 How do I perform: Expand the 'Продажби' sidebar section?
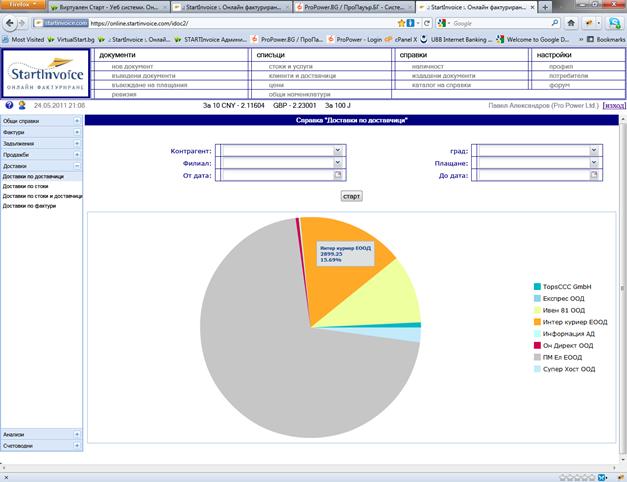[x=77, y=154]
